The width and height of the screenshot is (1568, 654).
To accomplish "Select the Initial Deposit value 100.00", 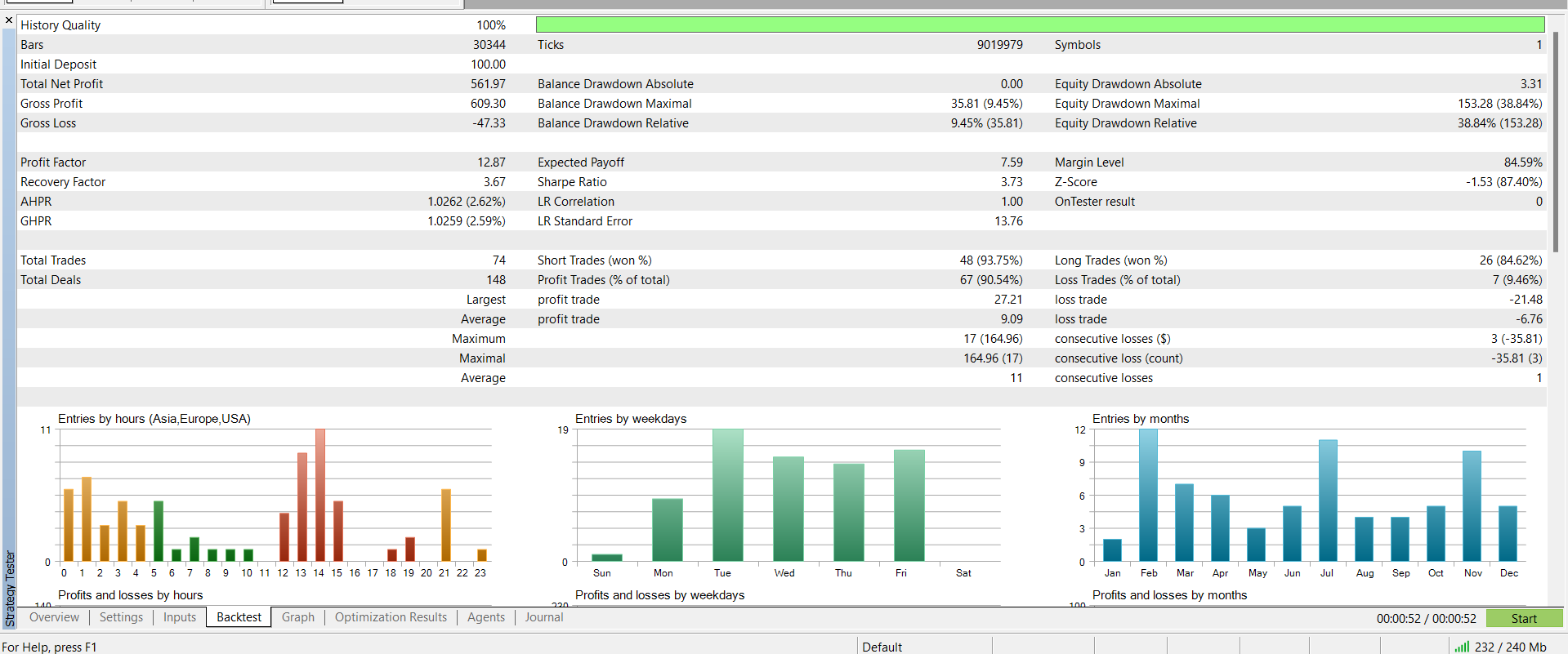I will (488, 65).
